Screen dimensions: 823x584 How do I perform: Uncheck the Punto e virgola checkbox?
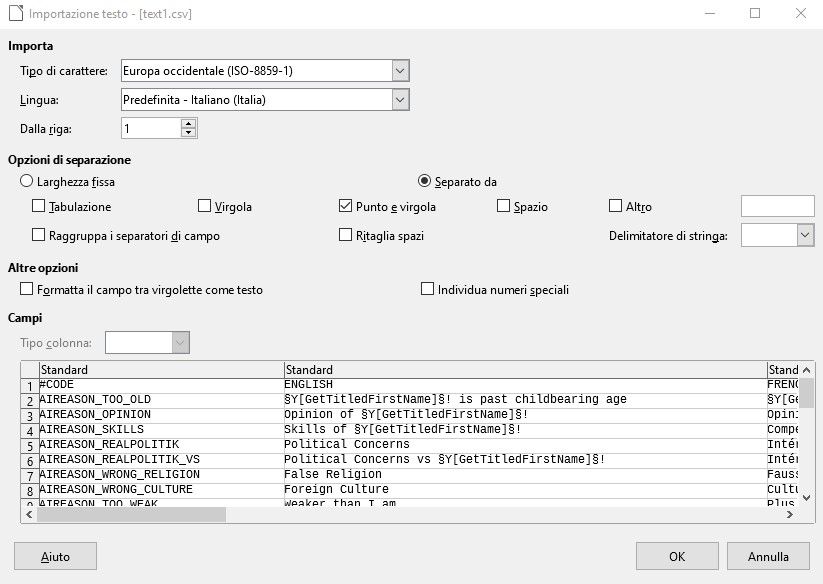pos(345,206)
